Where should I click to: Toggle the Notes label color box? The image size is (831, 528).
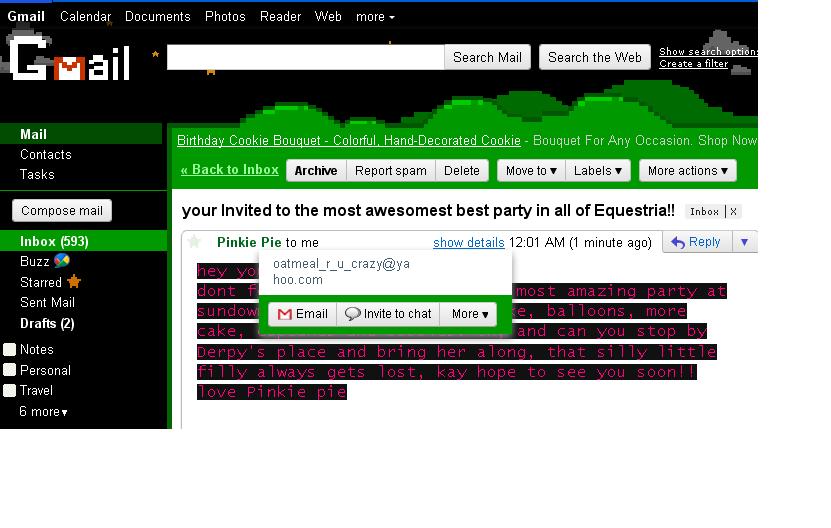(x=10, y=349)
